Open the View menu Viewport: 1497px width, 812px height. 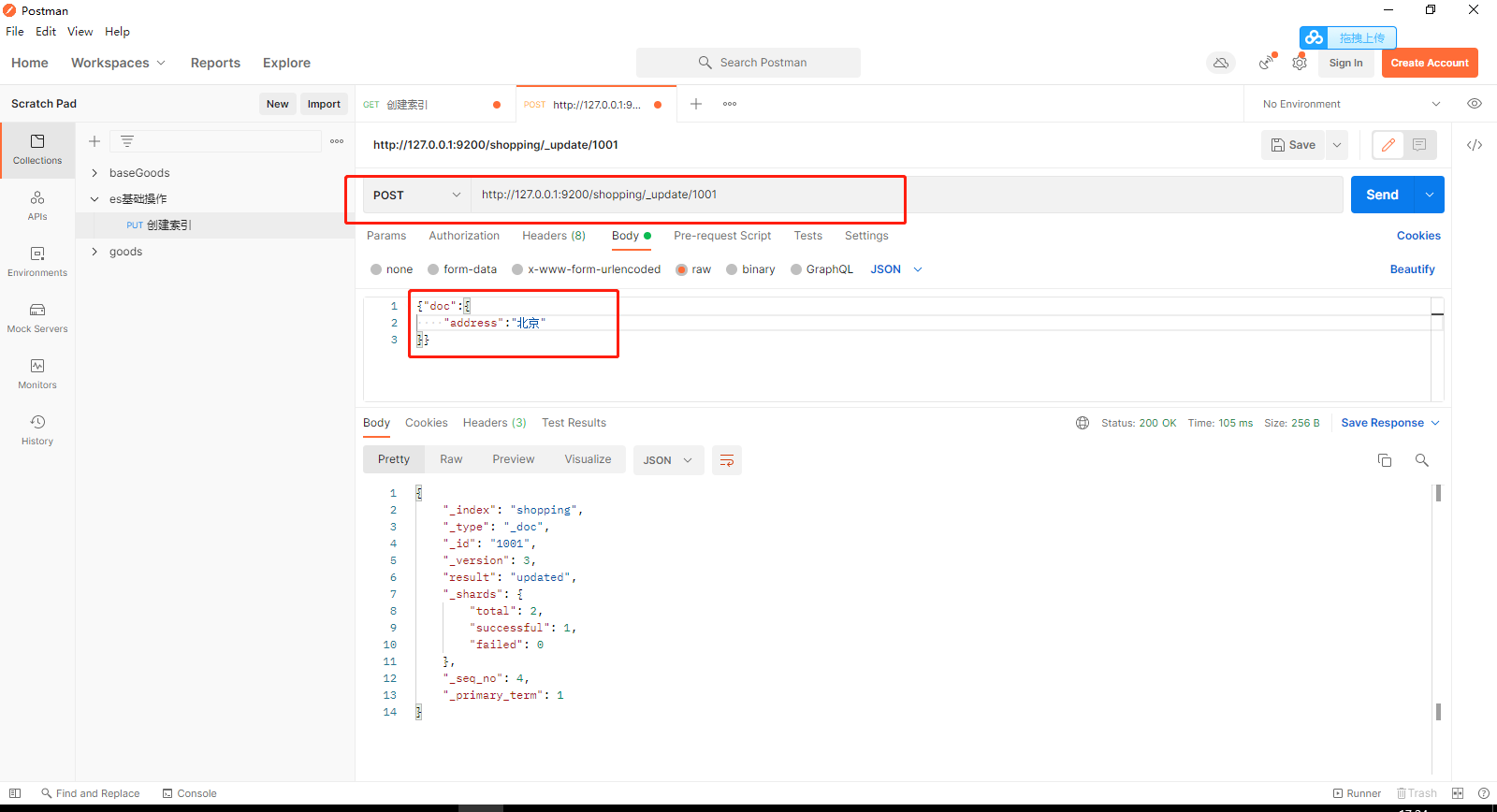(x=80, y=31)
